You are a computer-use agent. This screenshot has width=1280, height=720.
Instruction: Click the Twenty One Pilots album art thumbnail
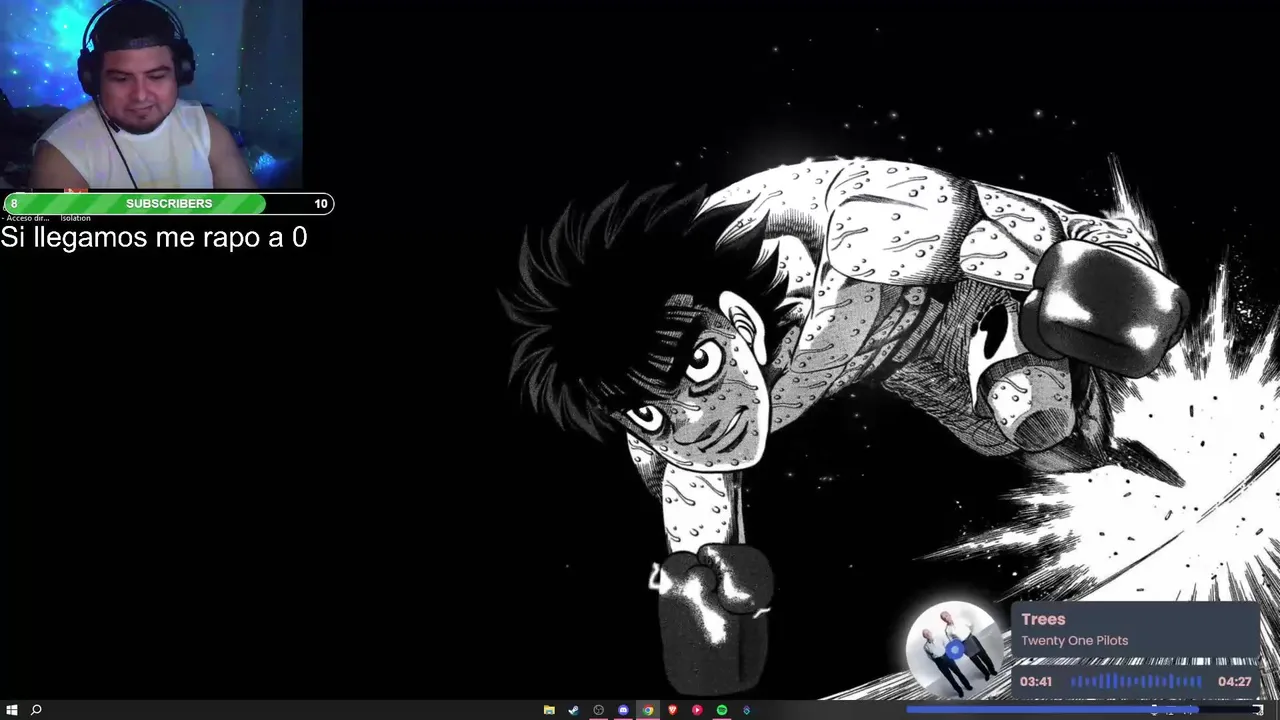pyautogui.click(x=954, y=650)
